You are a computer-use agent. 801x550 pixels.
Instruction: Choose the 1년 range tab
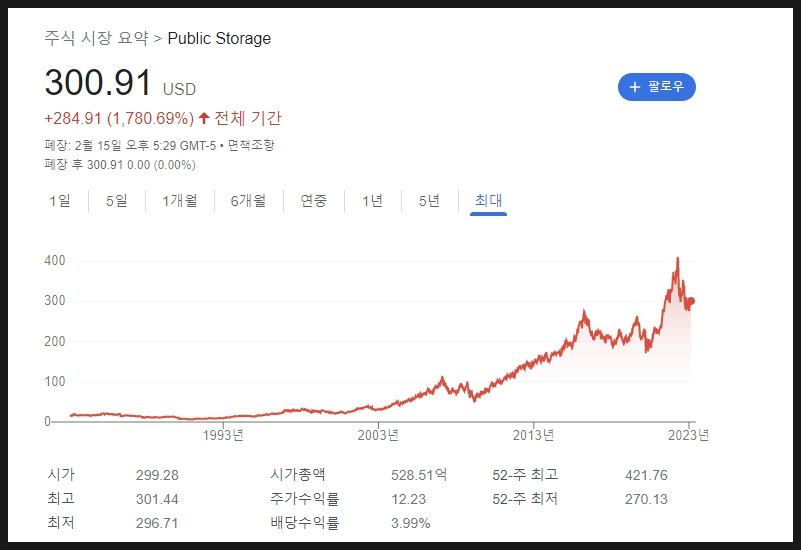(x=372, y=201)
